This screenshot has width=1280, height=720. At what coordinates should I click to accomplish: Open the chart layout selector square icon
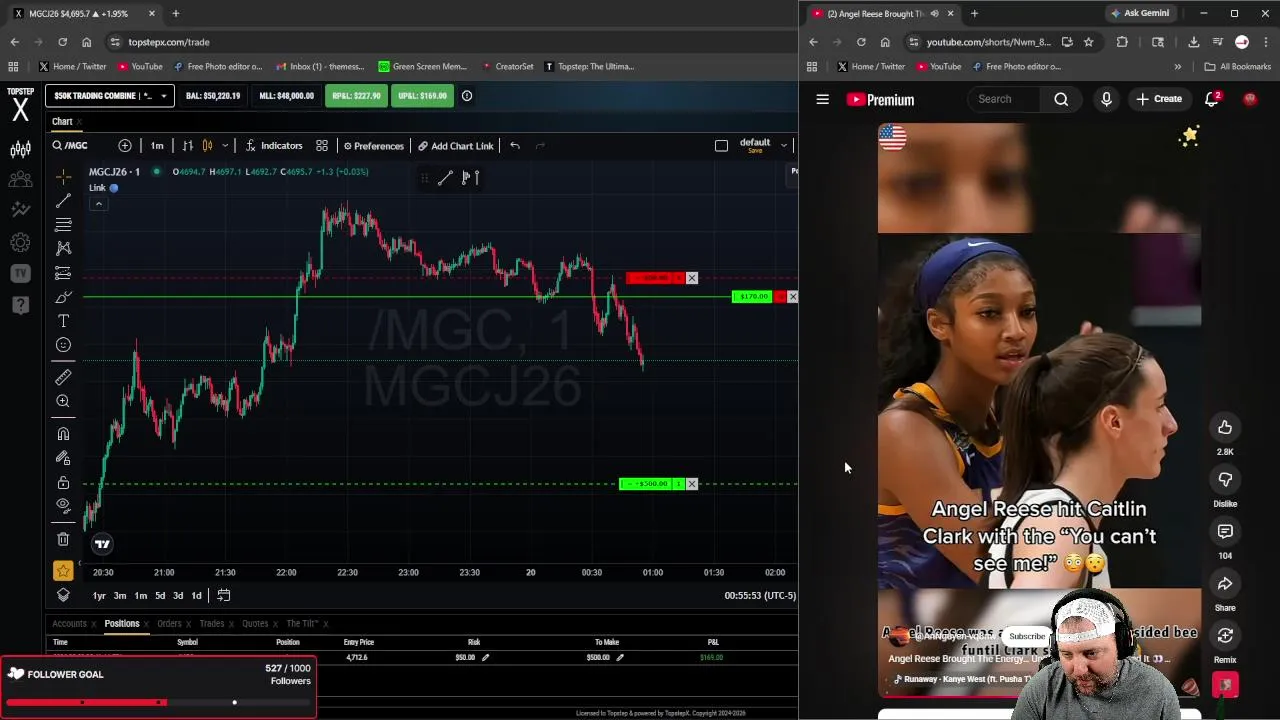coord(721,146)
